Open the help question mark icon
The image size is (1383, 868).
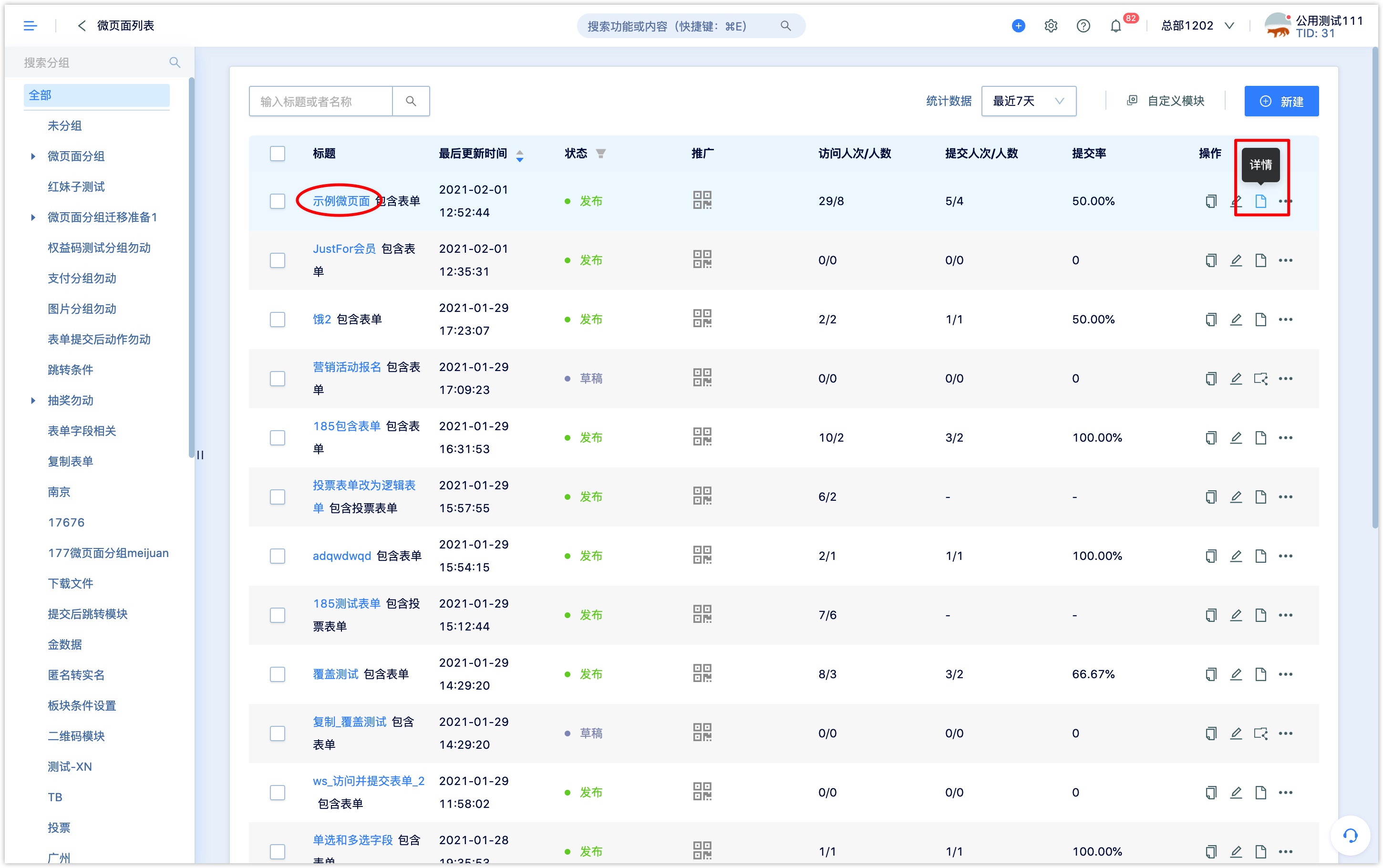(x=1083, y=26)
